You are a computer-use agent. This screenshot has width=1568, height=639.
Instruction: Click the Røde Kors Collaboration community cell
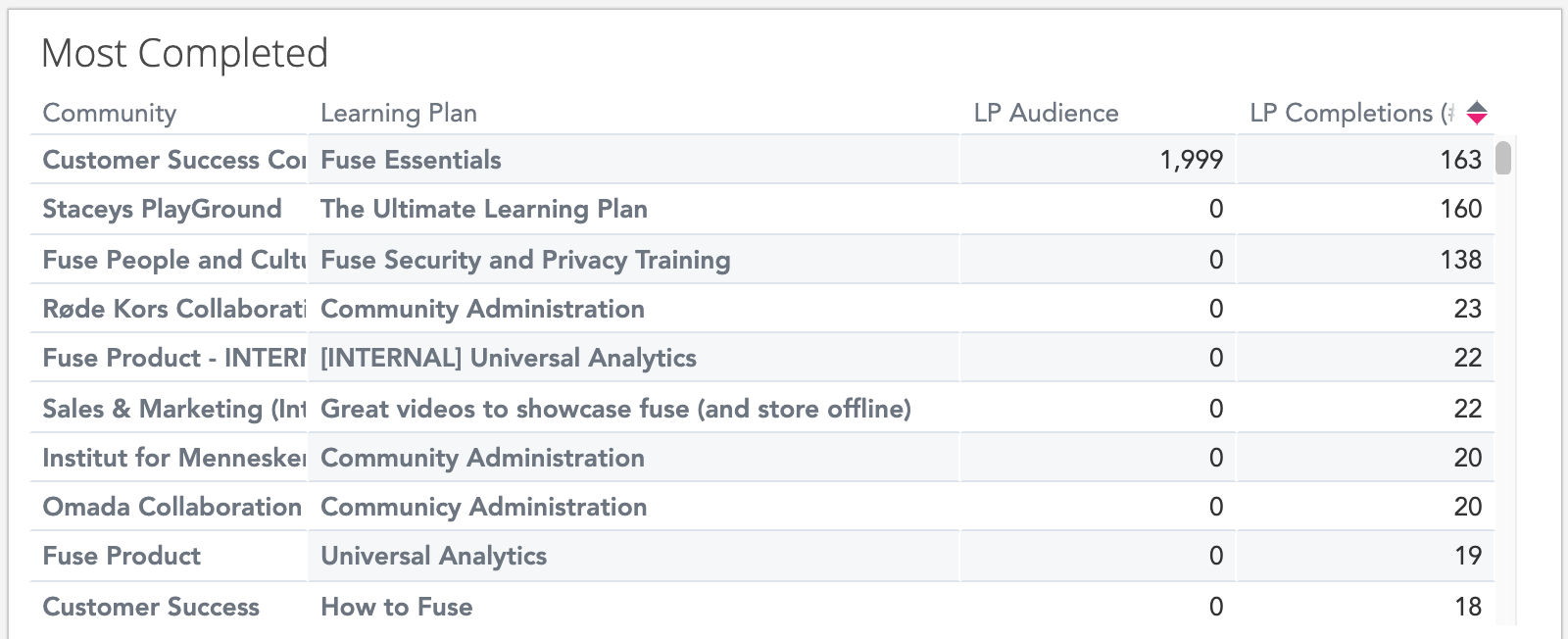[173, 309]
